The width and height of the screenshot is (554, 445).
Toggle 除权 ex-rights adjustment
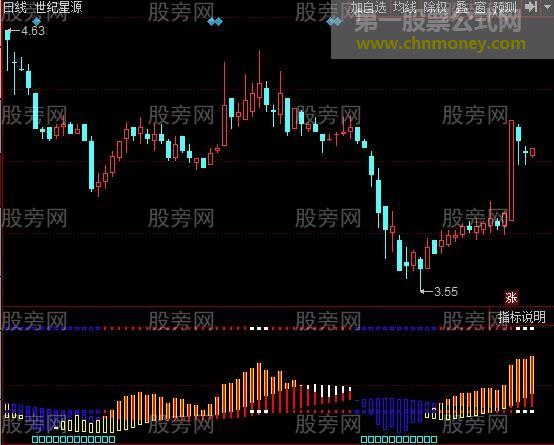(435, 7)
